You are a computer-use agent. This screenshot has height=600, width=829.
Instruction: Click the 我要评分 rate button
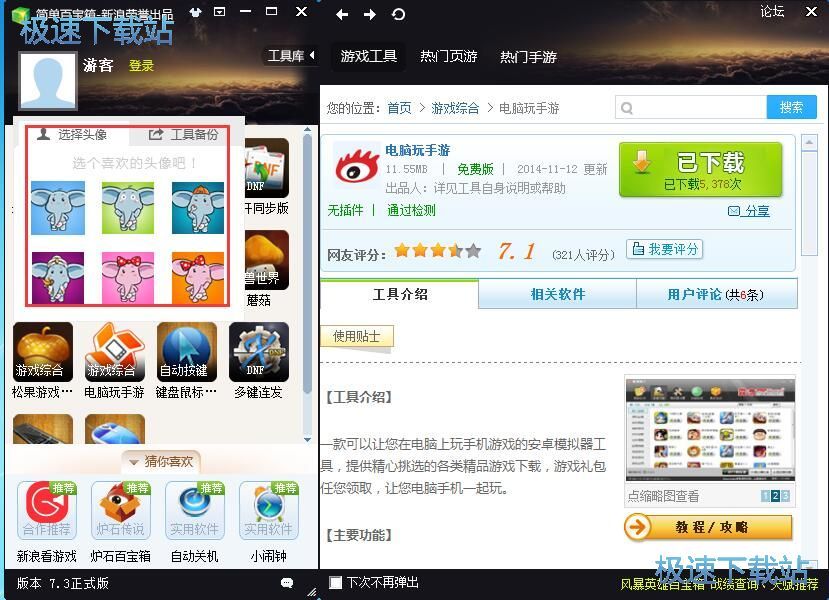point(665,249)
